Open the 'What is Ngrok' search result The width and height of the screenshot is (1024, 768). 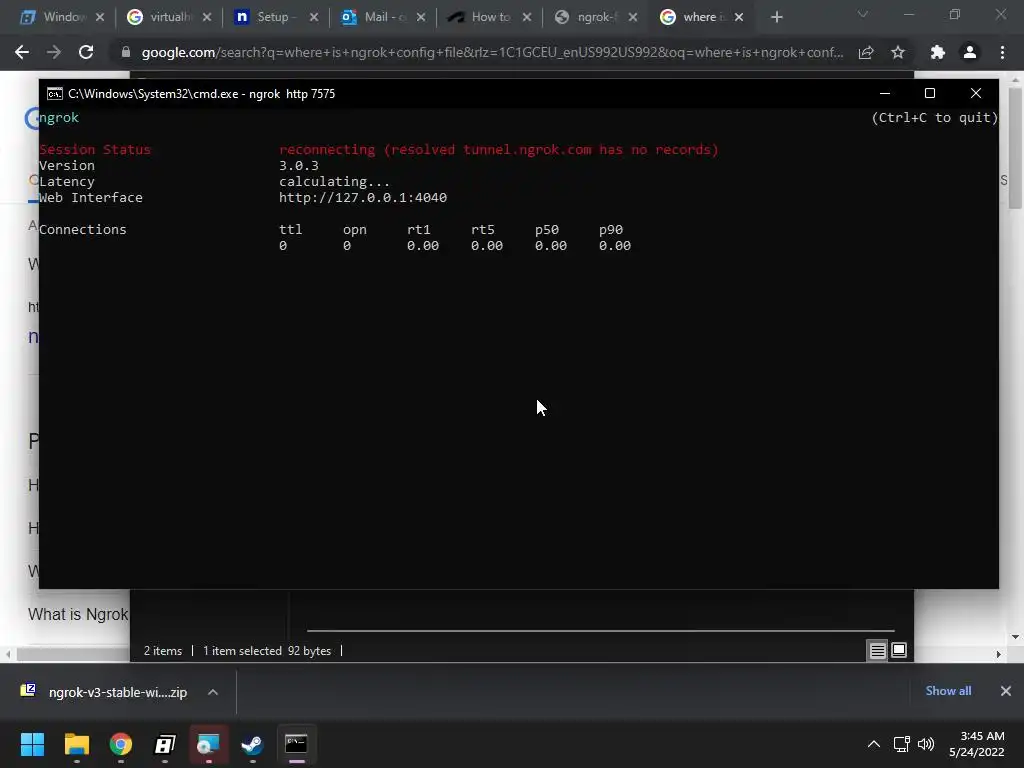click(x=78, y=615)
